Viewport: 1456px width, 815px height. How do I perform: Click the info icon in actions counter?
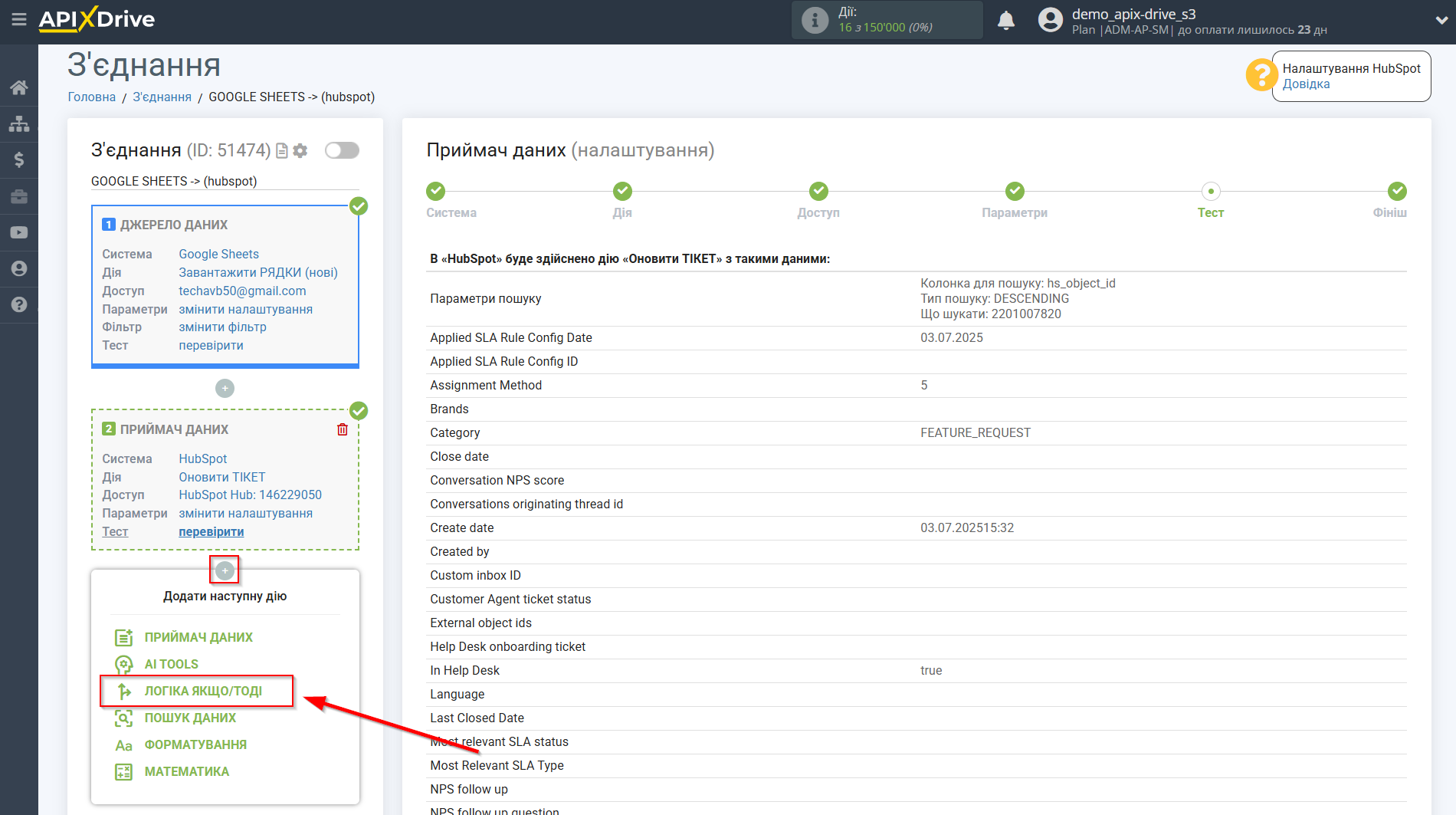[x=815, y=21]
